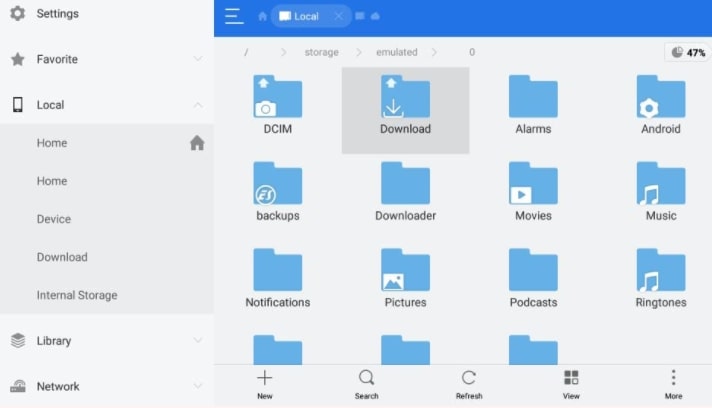This screenshot has height=408, width=712.
Task: Open the Android folder
Action: [x=661, y=105]
